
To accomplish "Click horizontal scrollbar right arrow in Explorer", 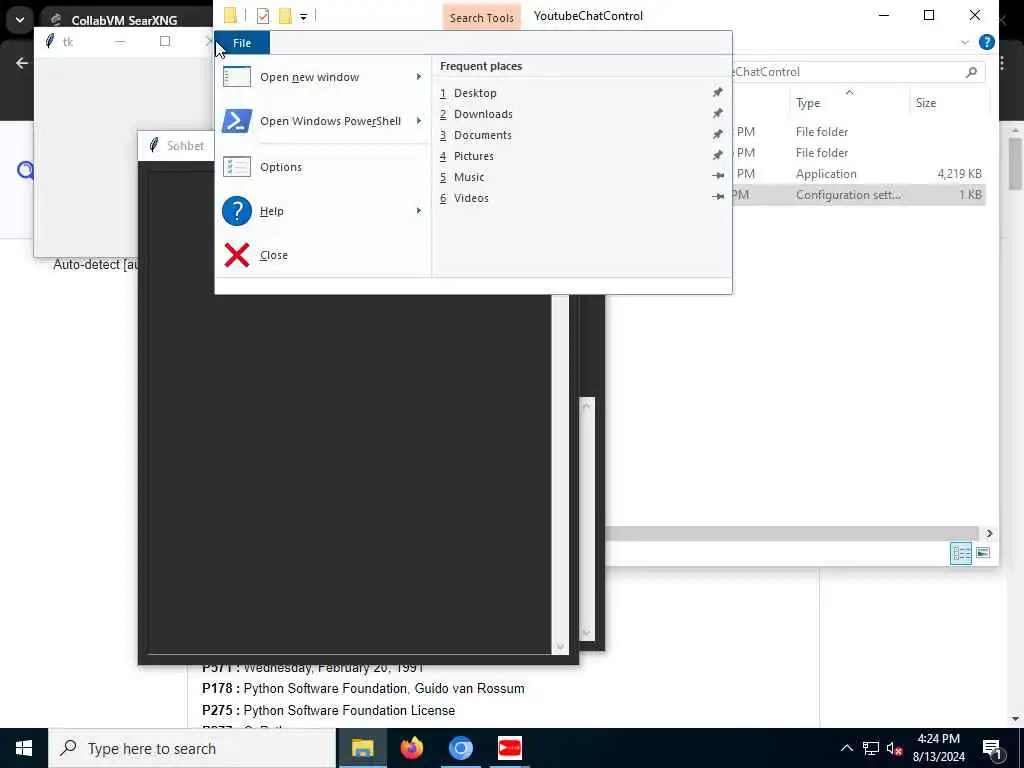I will (989, 534).
